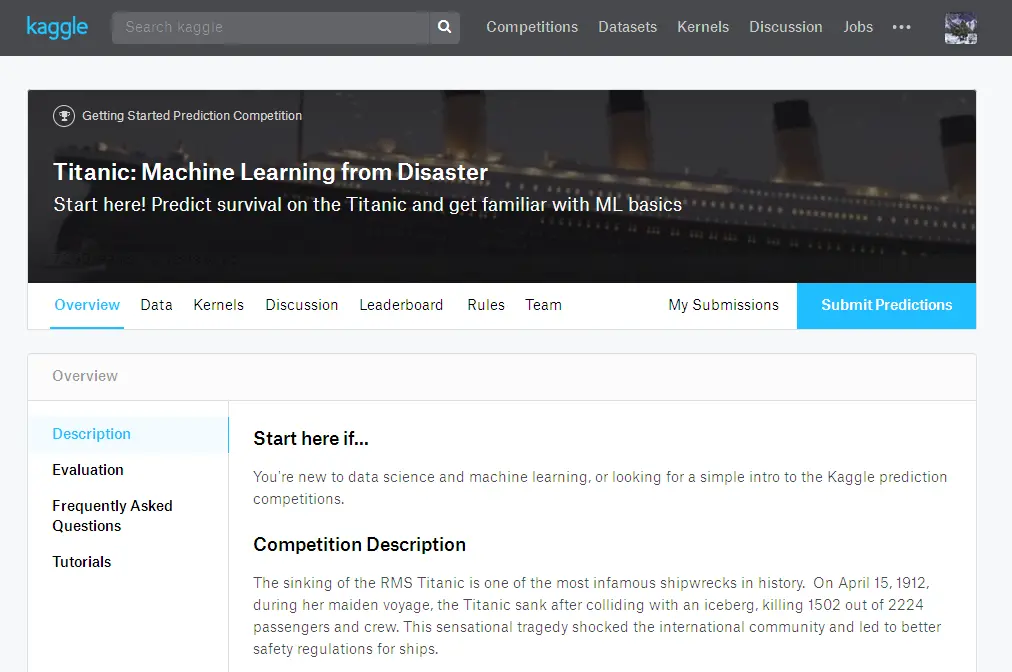
Task: Open the Team tab
Action: tap(543, 305)
